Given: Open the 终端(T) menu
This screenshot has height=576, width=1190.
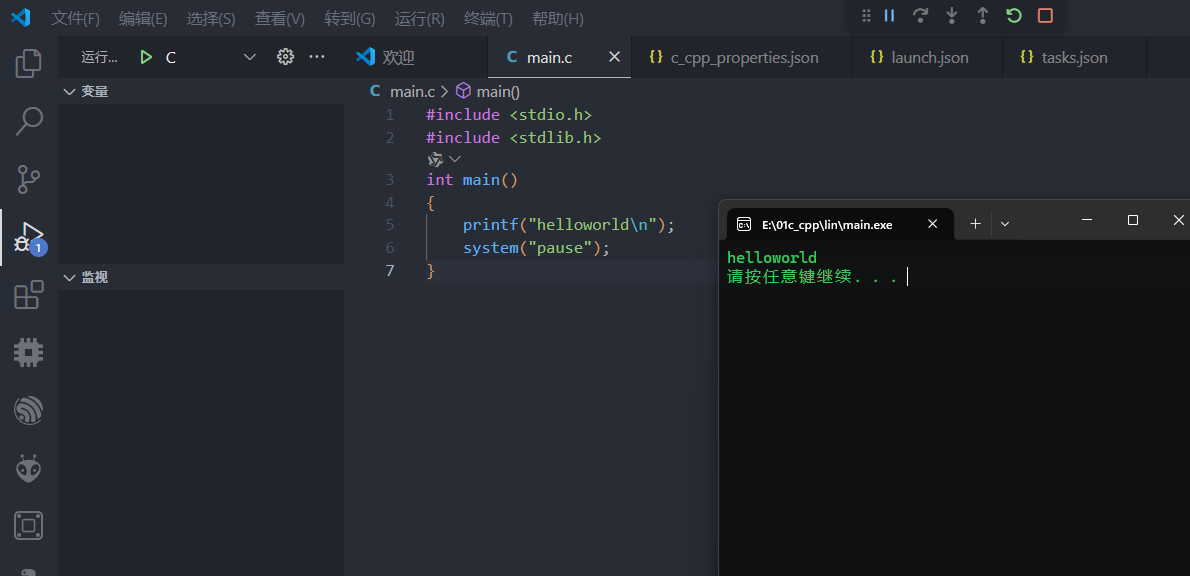Looking at the screenshot, I should point(488,19).
